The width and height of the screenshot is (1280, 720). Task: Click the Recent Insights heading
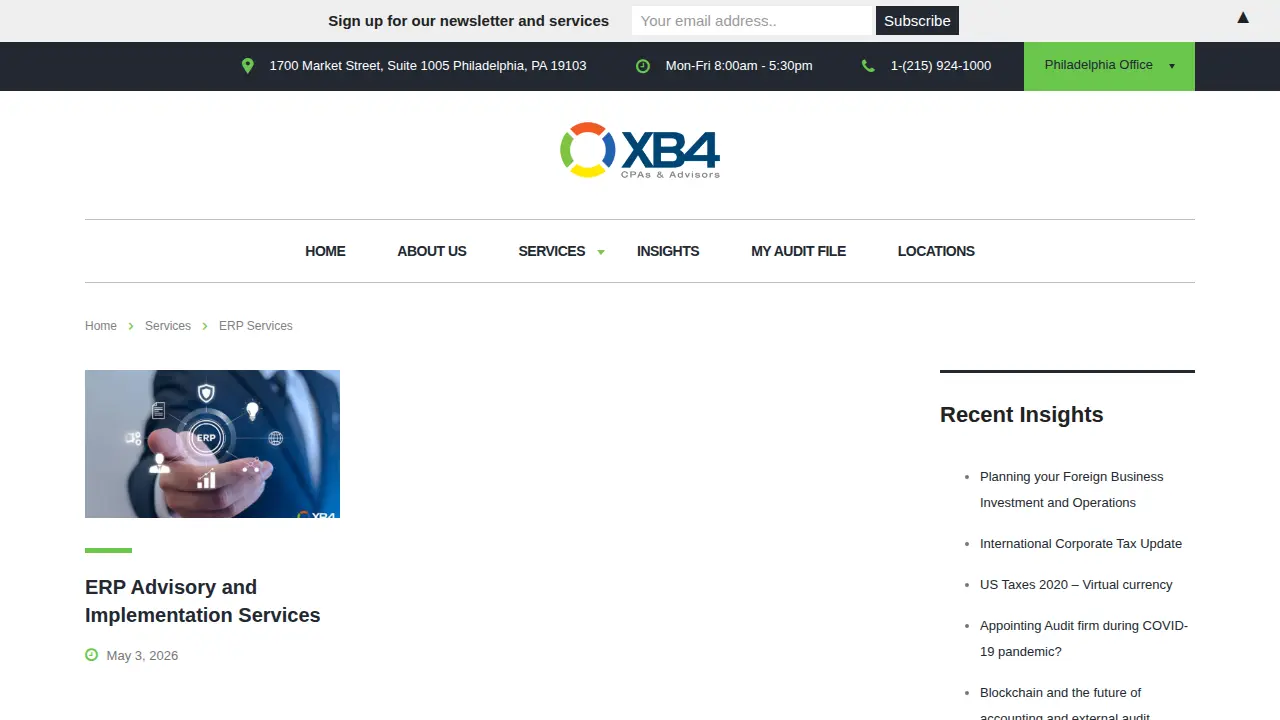coord(1022,415)
